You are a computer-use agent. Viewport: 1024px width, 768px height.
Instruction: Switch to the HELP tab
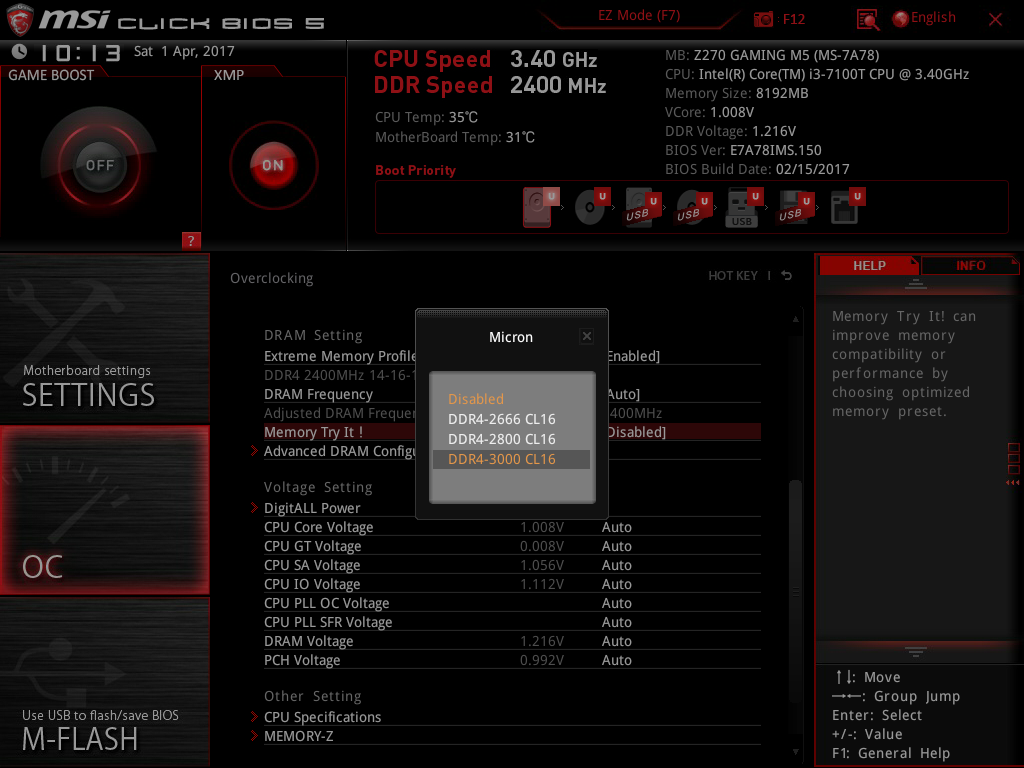click(869, 265)
